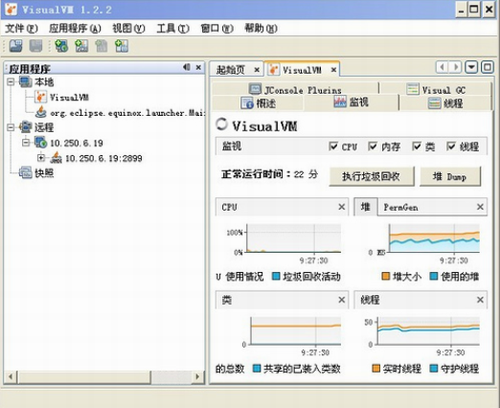This screenshot has height=408, width=500.
Task: Click the blue 守护线程 legend swatch
Action: point(434,368)
